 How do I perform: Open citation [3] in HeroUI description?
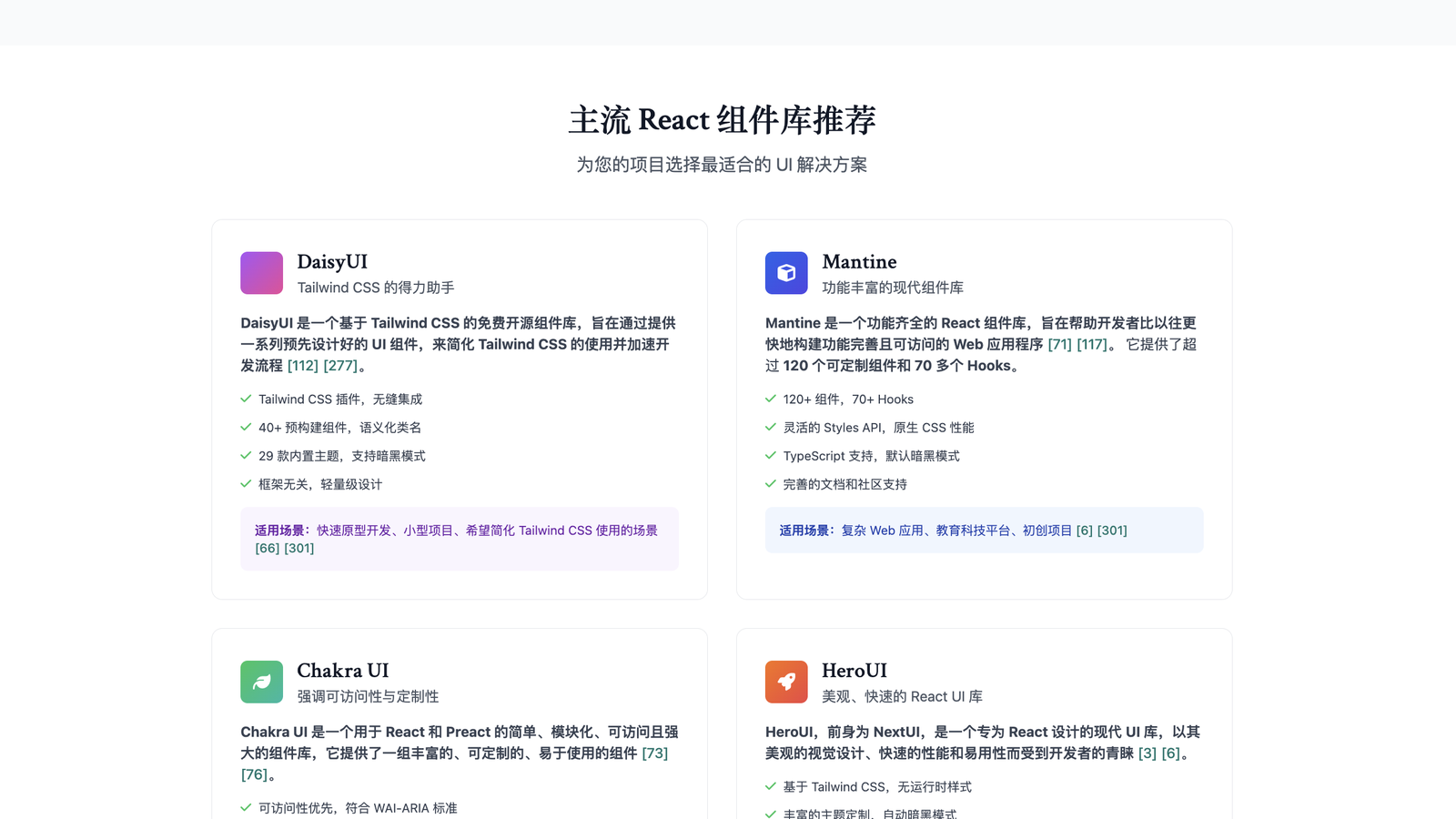pyautogui.click(x=1148, y=753)
